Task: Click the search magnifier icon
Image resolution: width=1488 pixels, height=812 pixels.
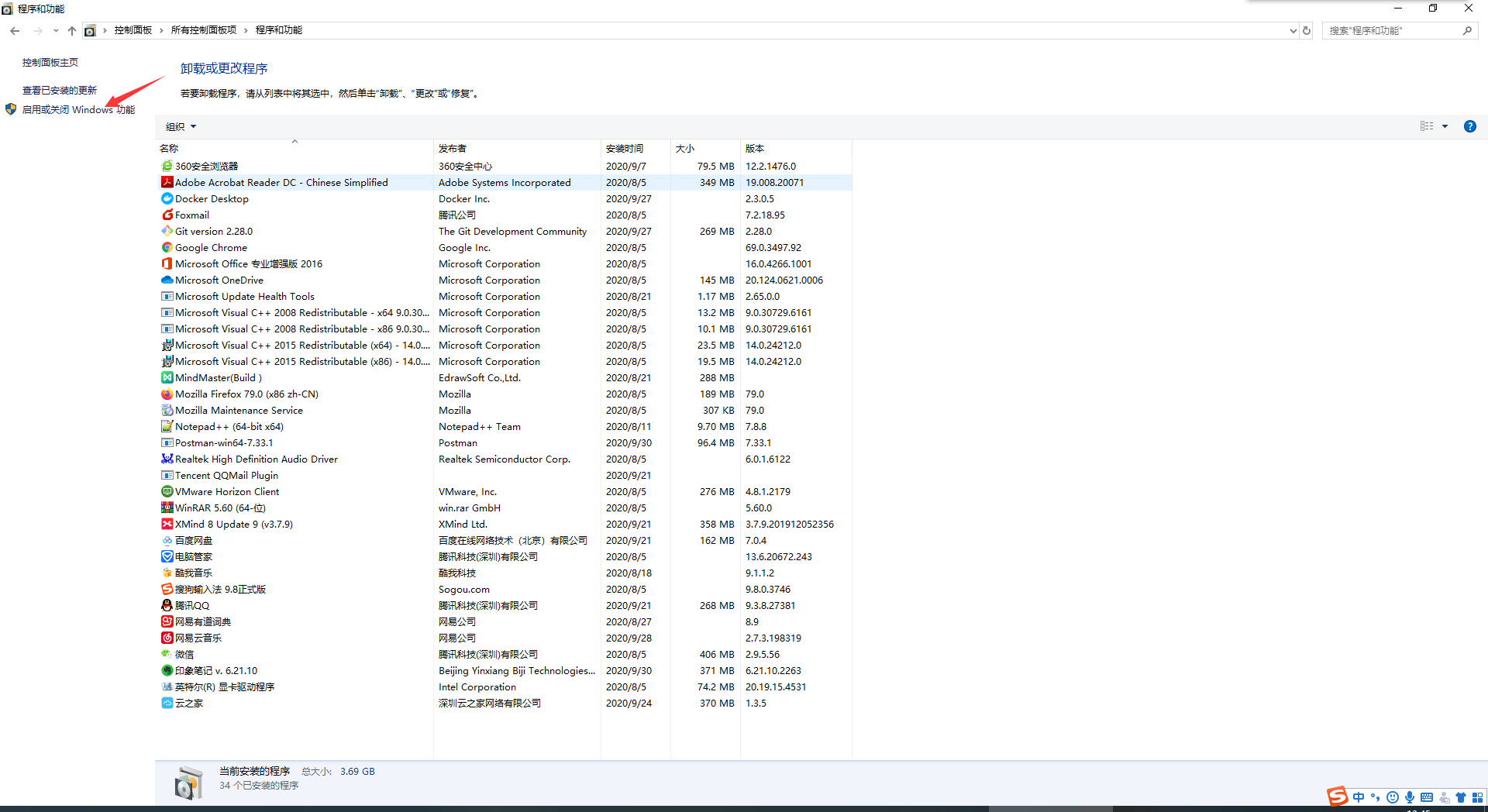Action: [x=1467, y=30]
